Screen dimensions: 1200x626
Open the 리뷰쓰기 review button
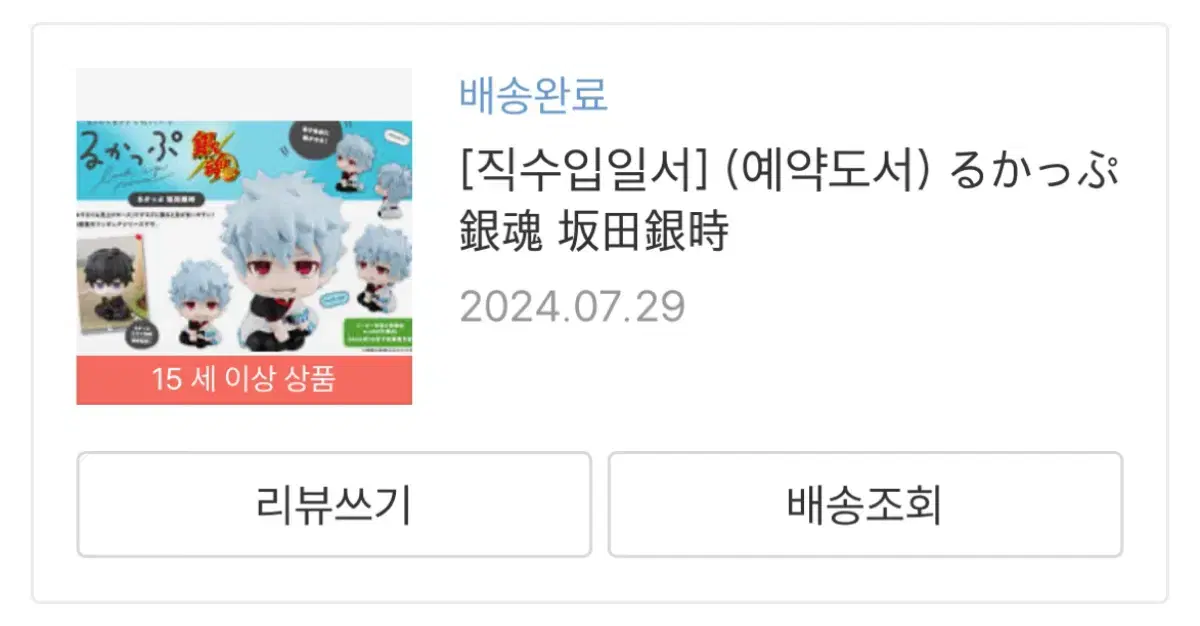click(x=334, y=505)
